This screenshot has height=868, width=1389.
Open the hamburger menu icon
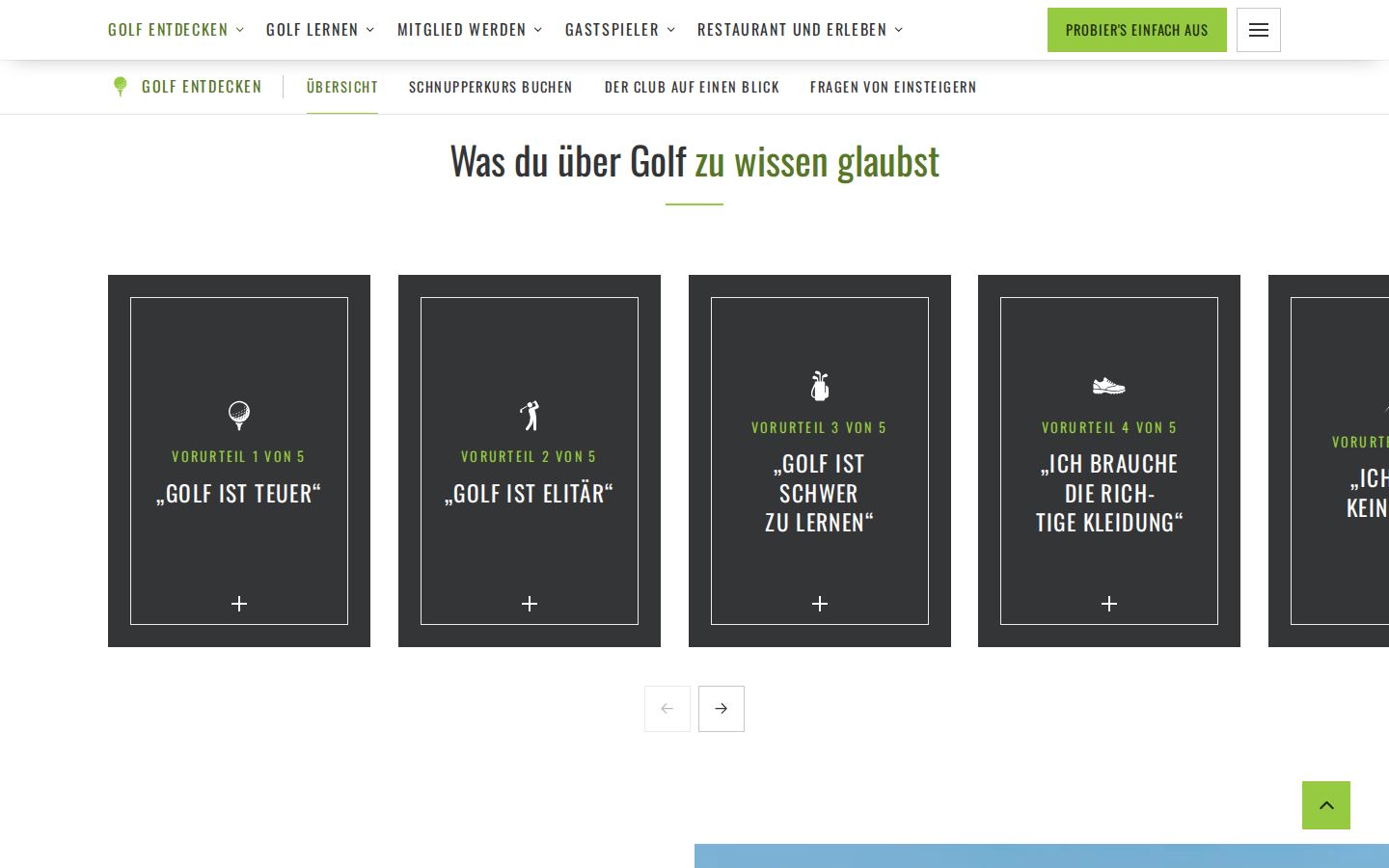coord(1259,30)
